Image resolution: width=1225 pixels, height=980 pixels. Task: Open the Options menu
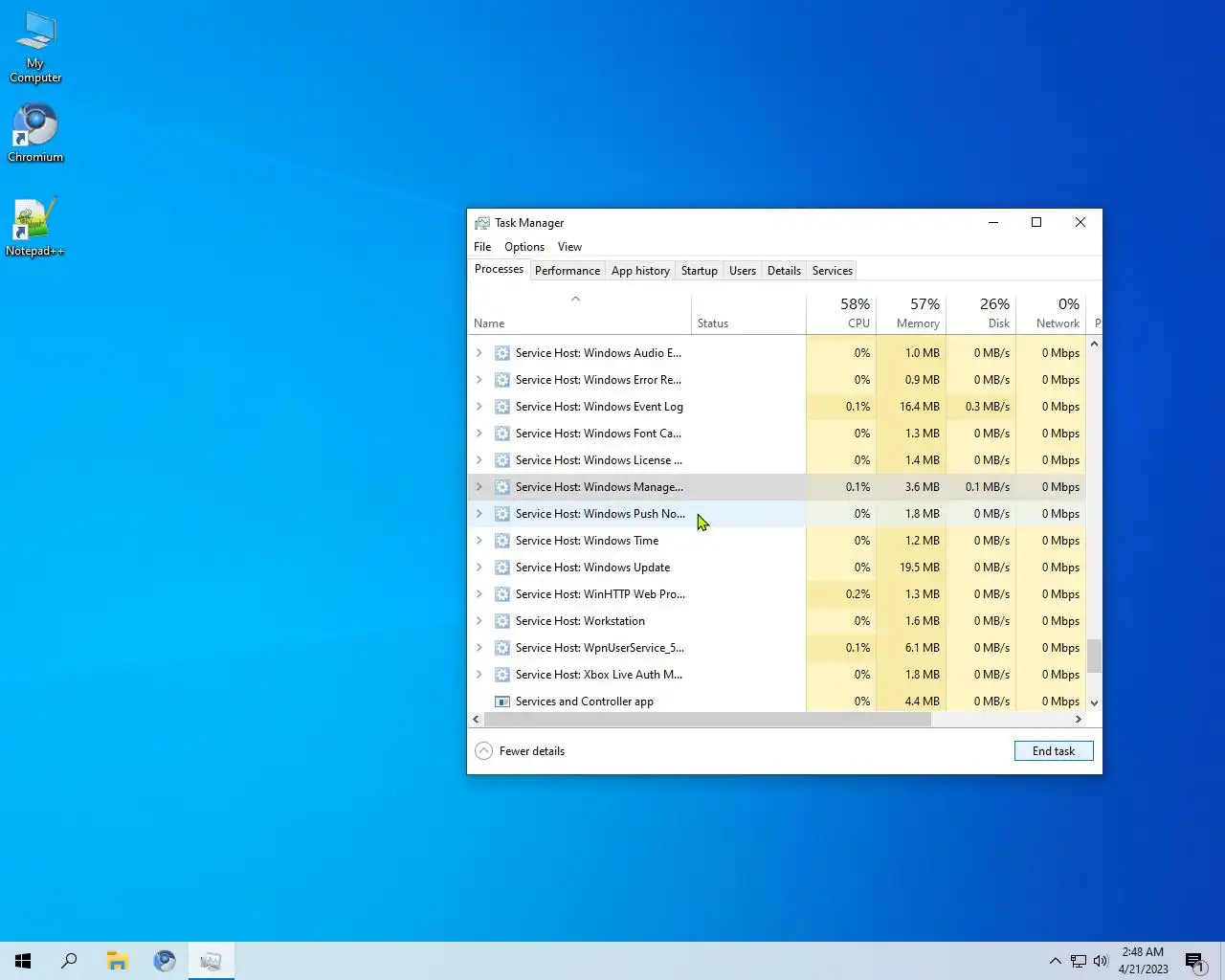click(x=524, y=247)
